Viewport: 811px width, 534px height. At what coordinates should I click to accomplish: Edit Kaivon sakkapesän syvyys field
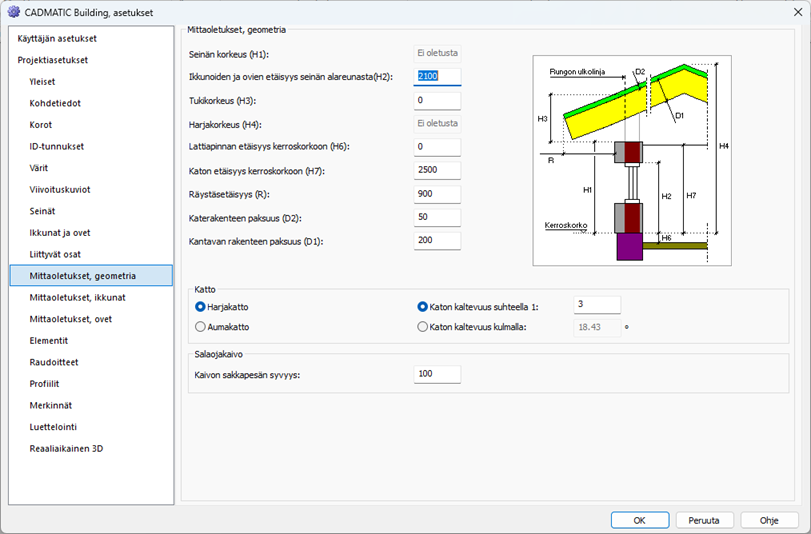(437, 374)
